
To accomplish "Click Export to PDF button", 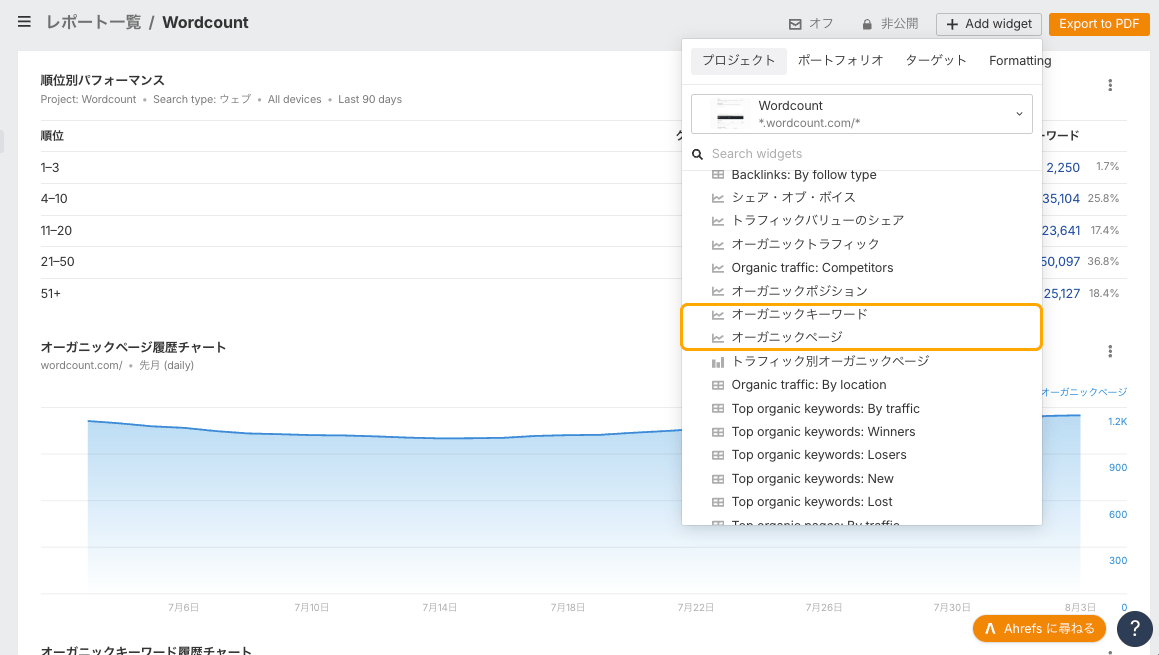I will pos(1099,24).
